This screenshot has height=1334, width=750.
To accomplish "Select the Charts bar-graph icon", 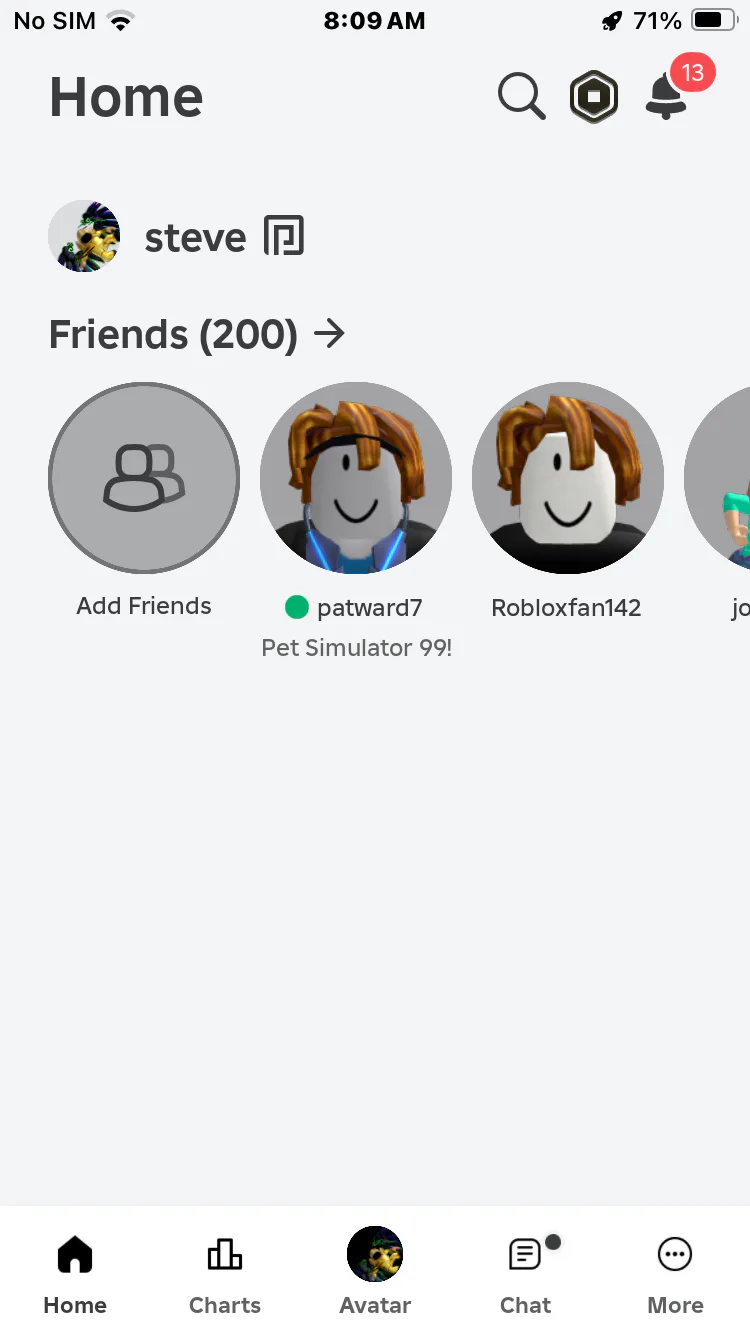I will pyautogui.click(x=225, y=1254).
